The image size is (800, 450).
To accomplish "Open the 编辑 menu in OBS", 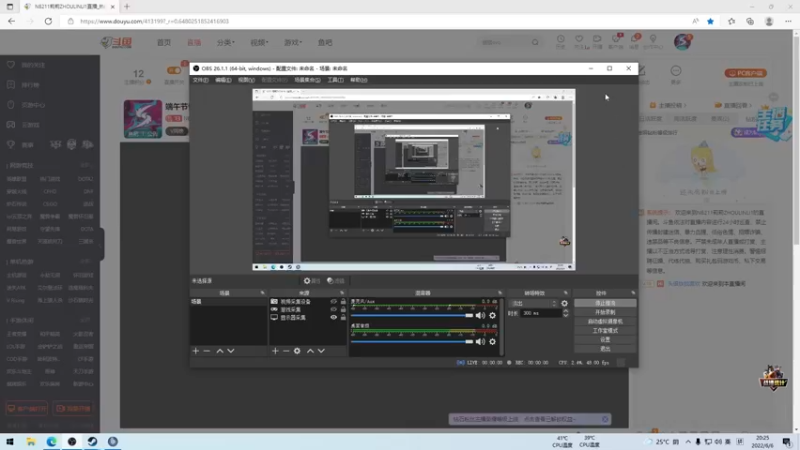I will point(223,80).
